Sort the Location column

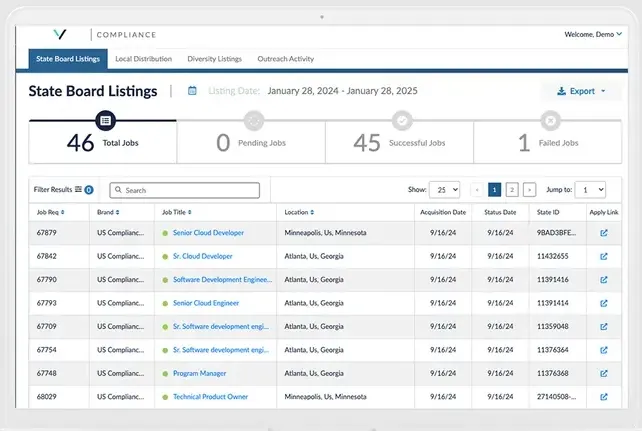312,212
